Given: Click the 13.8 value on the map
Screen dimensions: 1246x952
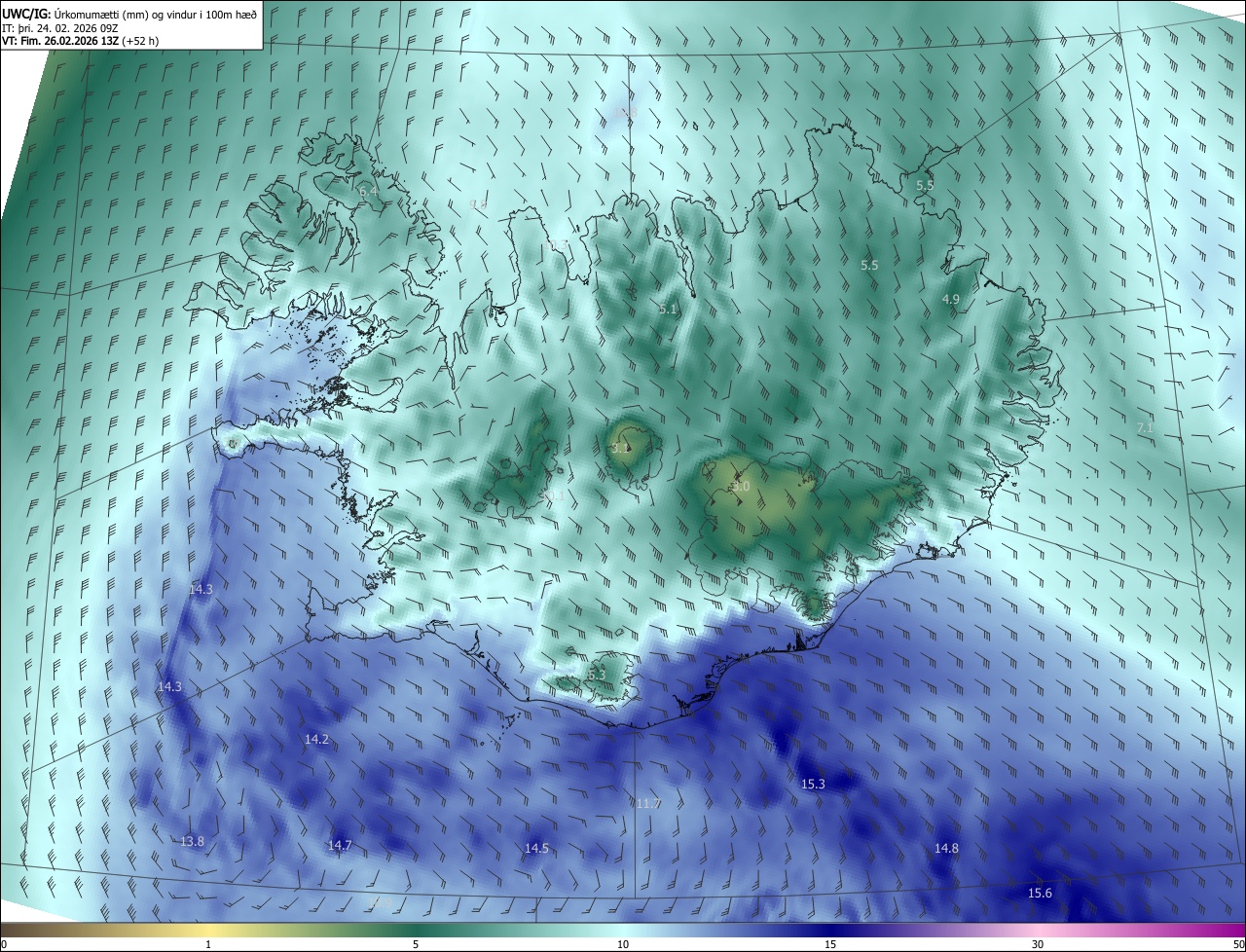Looking at the screenshot, I should (x=193, y=841).
